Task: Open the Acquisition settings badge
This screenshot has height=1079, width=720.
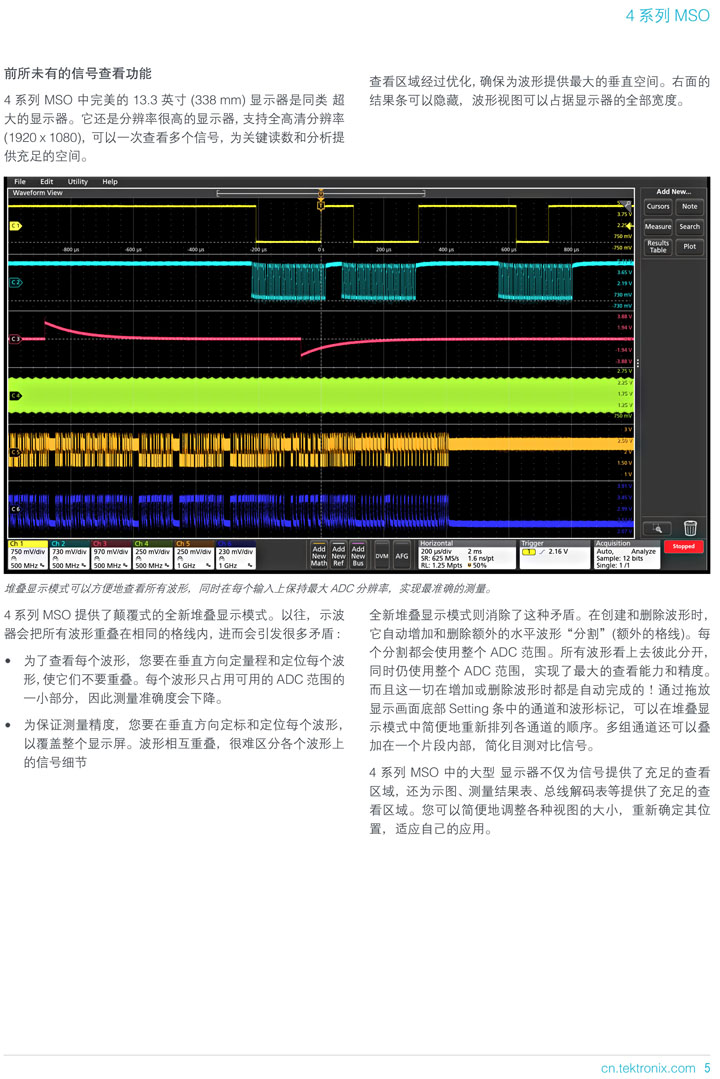Action: [x=627, y=555]
